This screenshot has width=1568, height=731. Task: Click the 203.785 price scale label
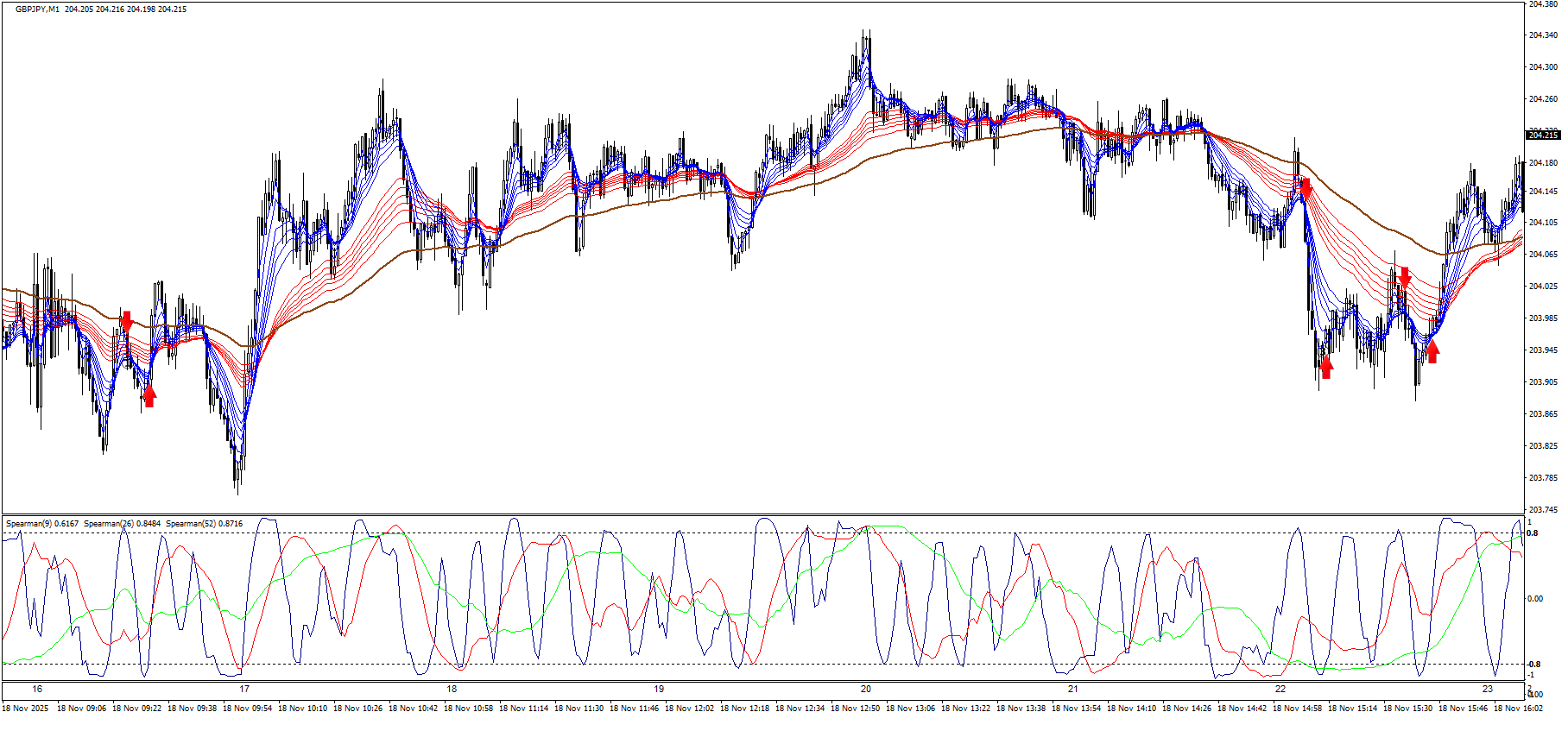coord(1543,477)
